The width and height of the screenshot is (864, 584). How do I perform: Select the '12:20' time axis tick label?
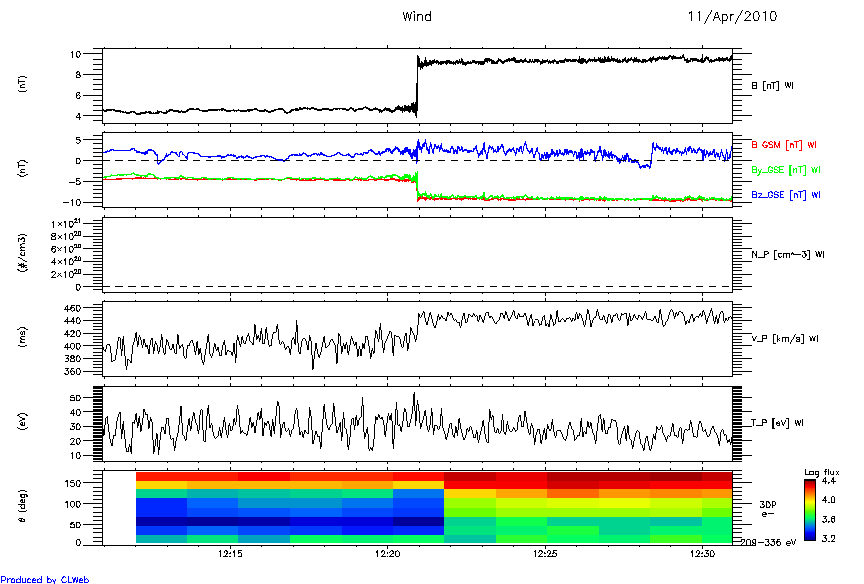point(387,554)
